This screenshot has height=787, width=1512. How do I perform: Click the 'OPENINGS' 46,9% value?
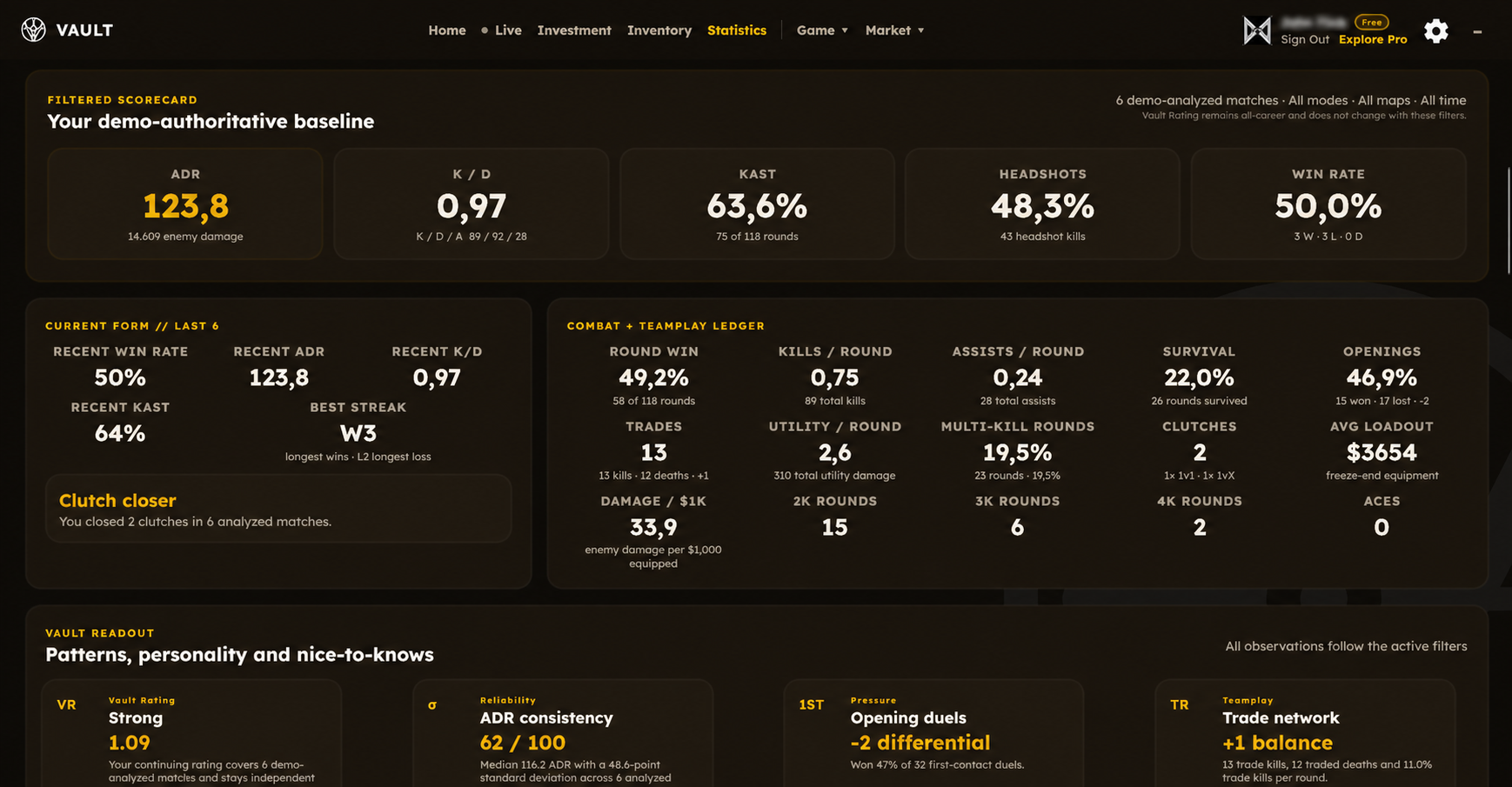click(x=1382, y=377)
